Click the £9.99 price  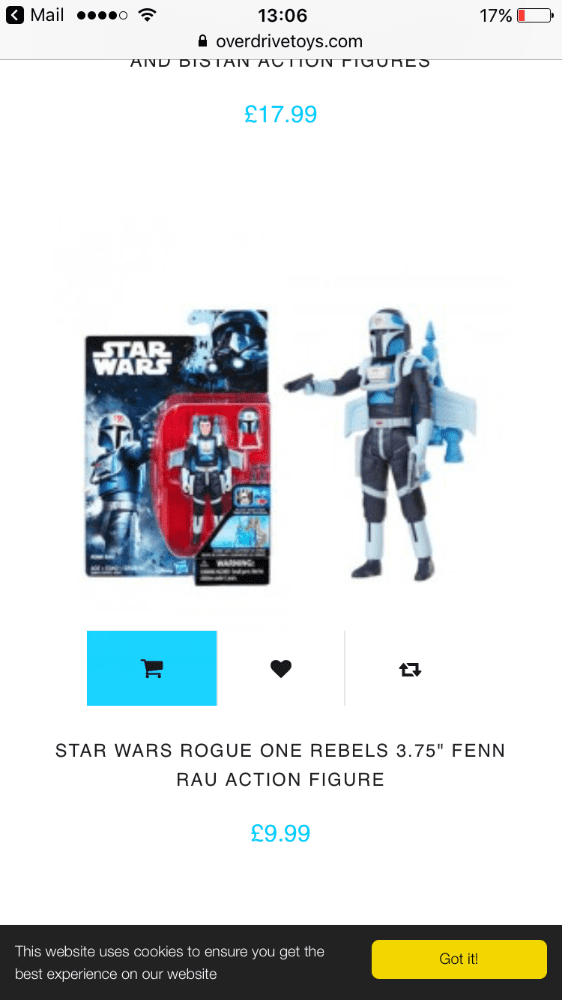(x=281, y=834)
